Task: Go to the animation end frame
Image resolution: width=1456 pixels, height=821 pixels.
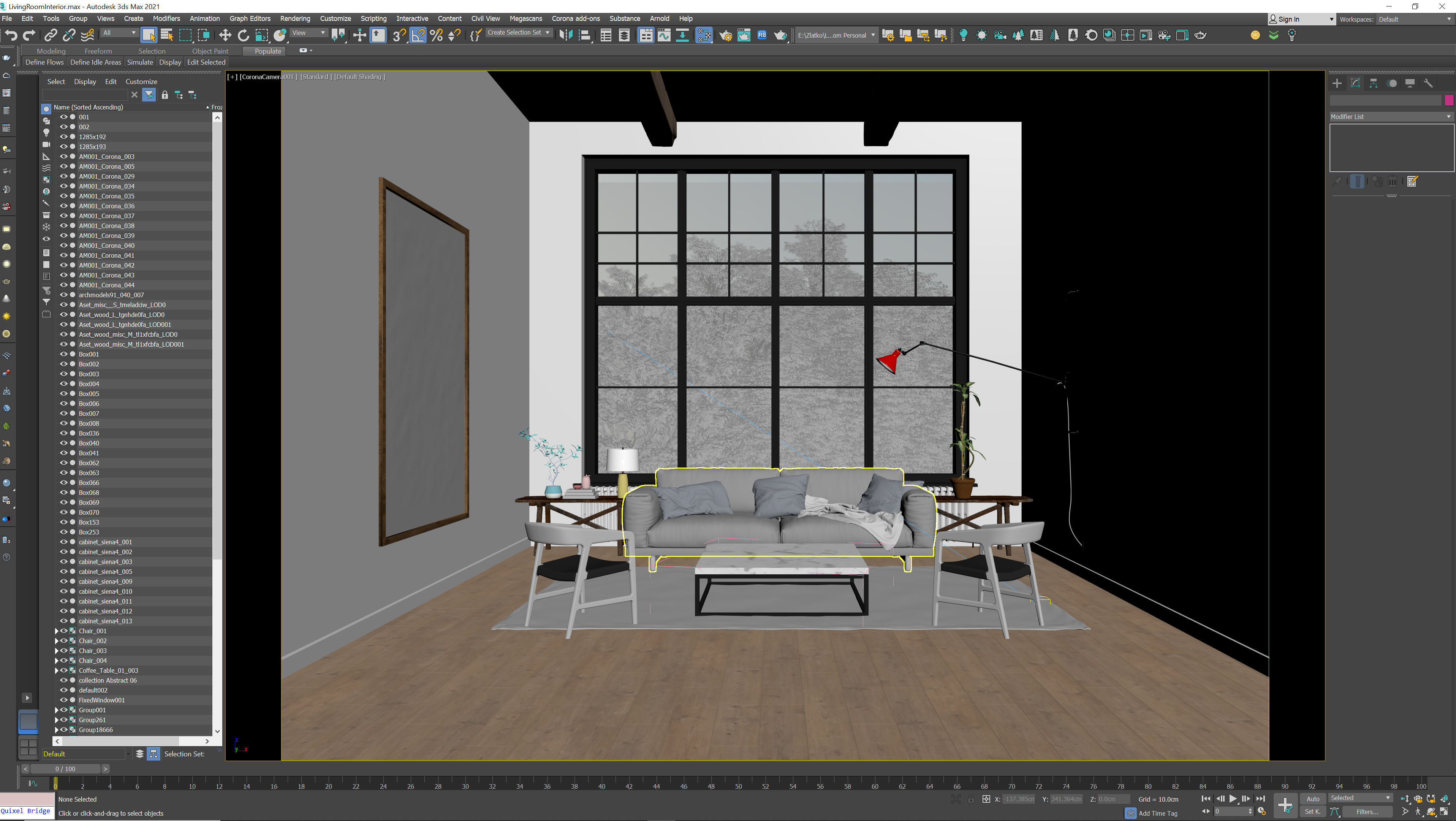Action: coord(1260,798)
